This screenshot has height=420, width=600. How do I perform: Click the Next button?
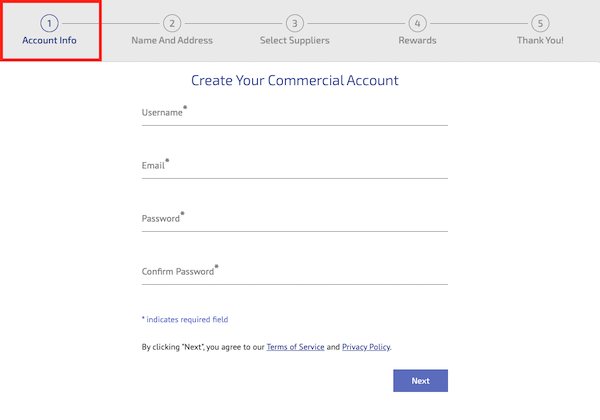421,381
